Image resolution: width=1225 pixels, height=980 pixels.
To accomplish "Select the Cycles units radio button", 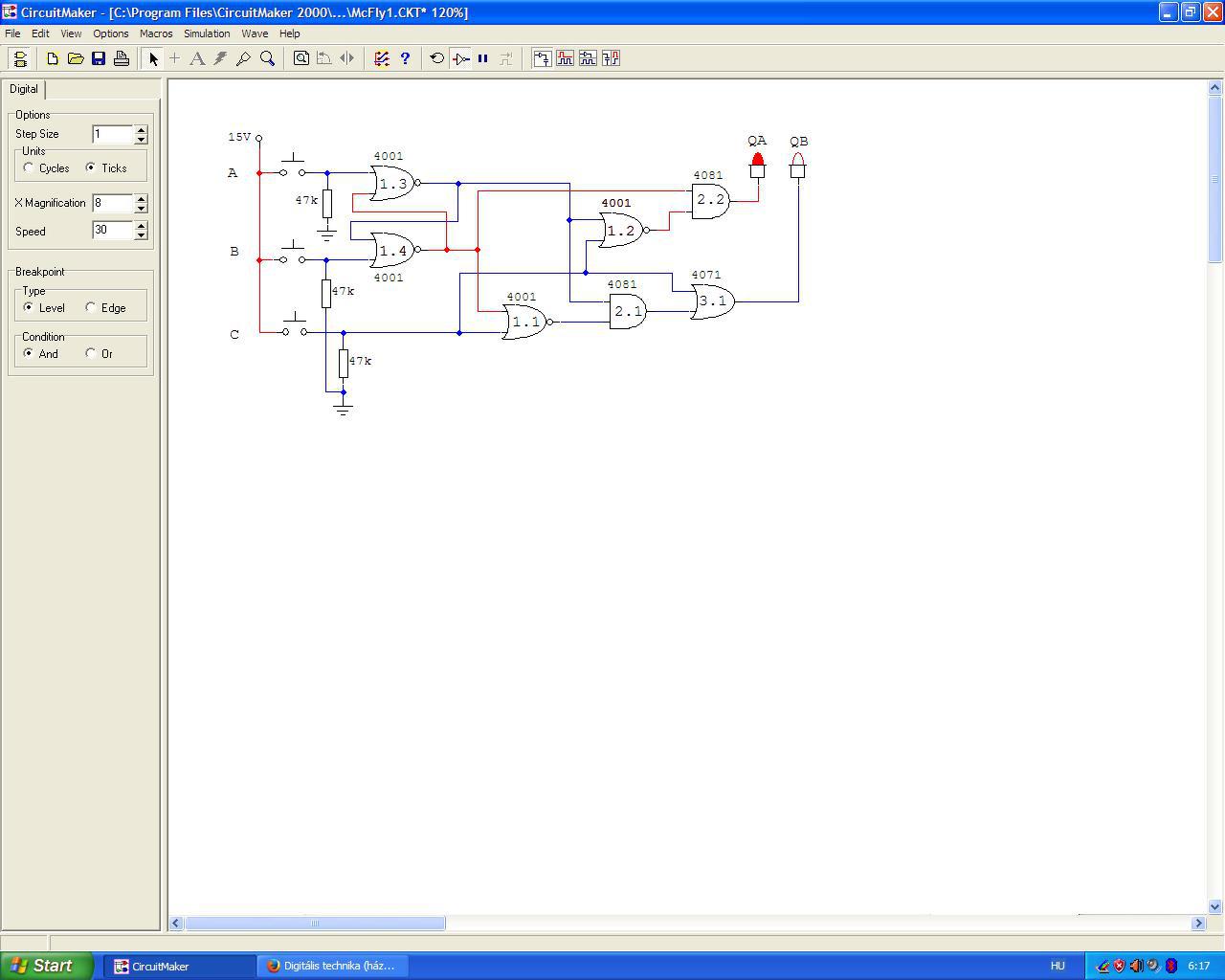I will pos(30,167).
